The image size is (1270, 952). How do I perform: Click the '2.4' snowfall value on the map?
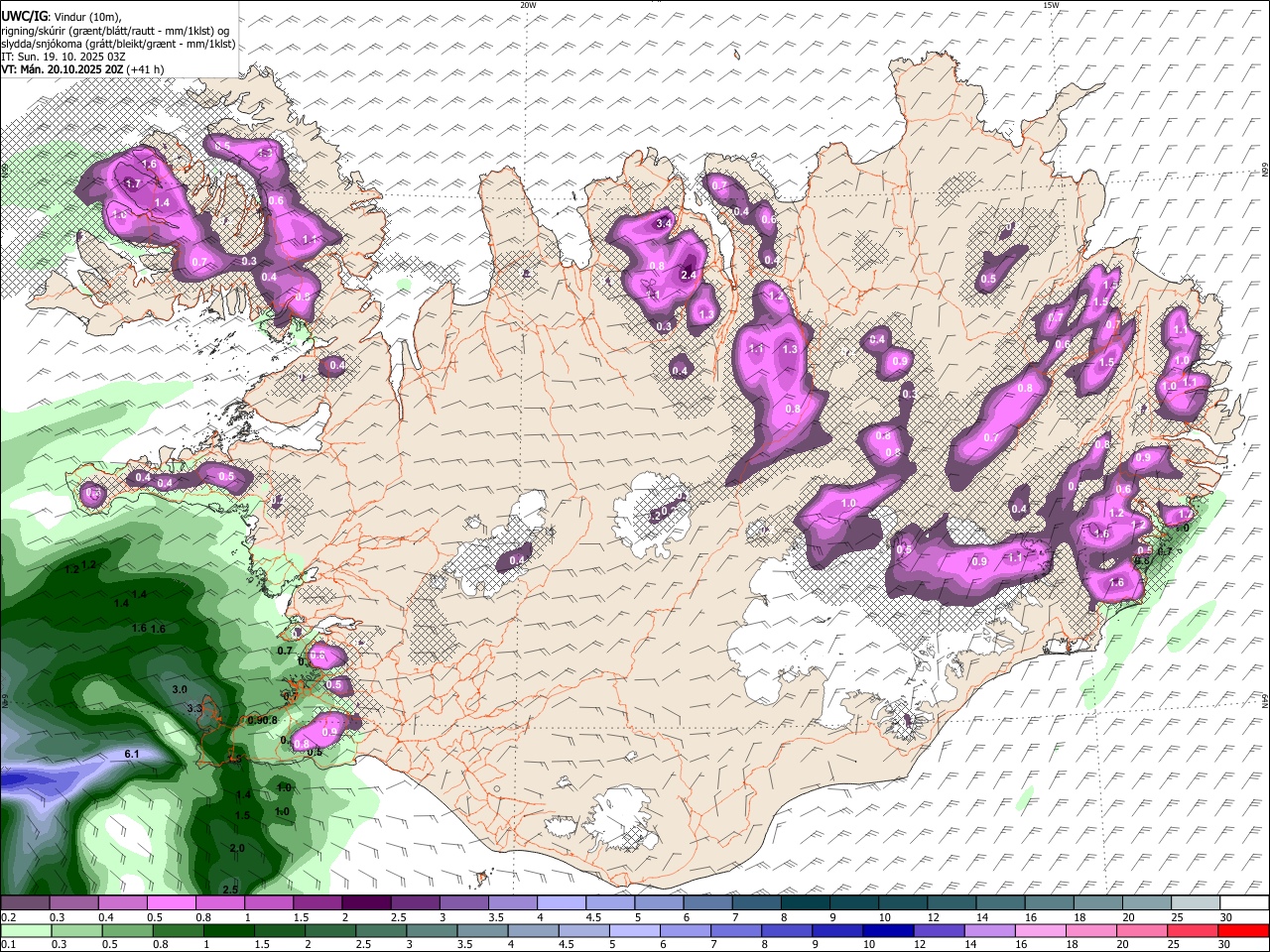(689, 275)
